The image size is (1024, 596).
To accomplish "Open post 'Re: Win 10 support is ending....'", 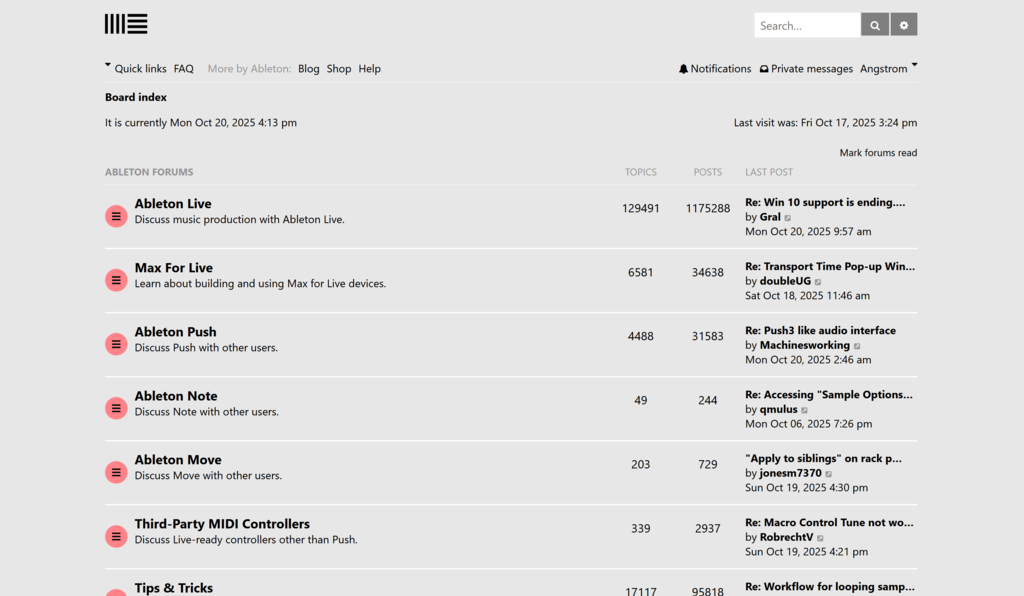I will [x=825, y=202].
